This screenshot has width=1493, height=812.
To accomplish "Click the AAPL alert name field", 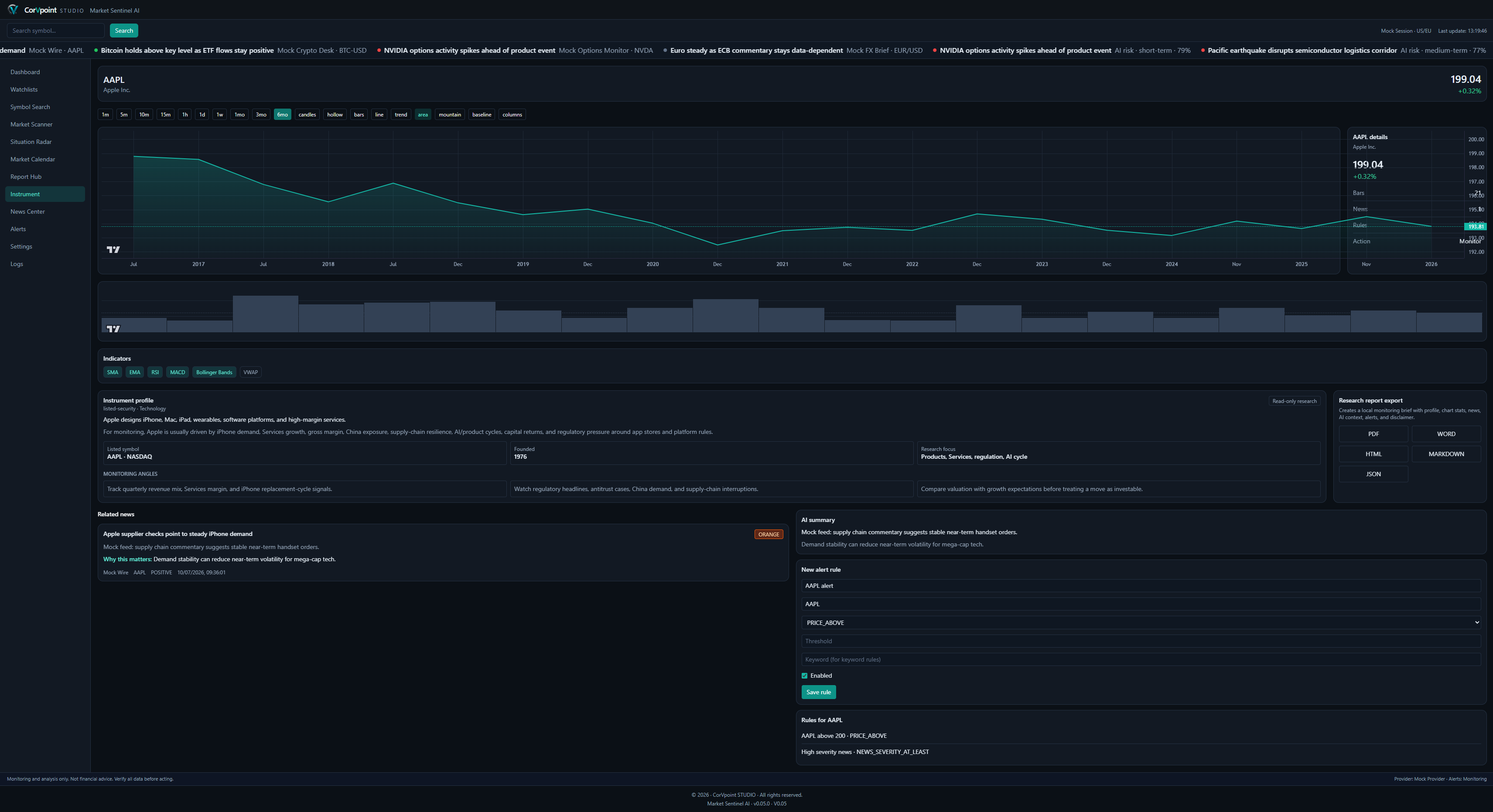I will (1141, 586).
